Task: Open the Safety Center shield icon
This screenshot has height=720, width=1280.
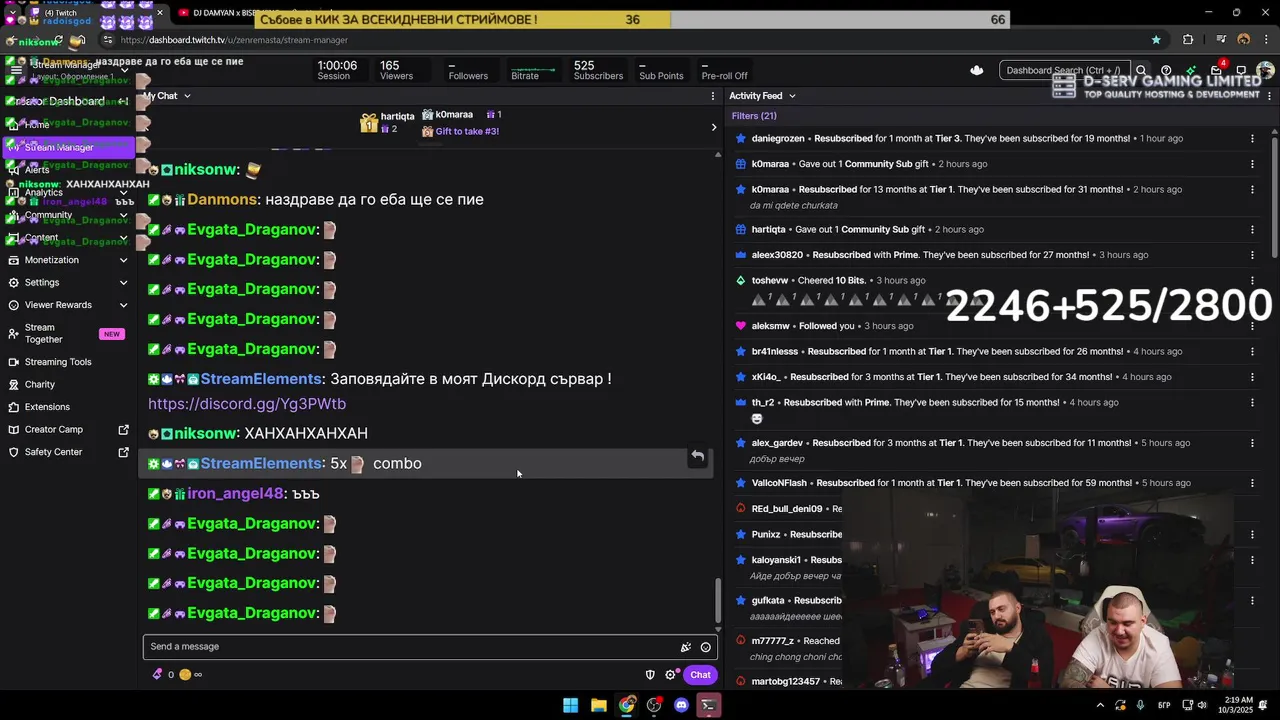Action: pyautogui.click(x=13, y=452)
